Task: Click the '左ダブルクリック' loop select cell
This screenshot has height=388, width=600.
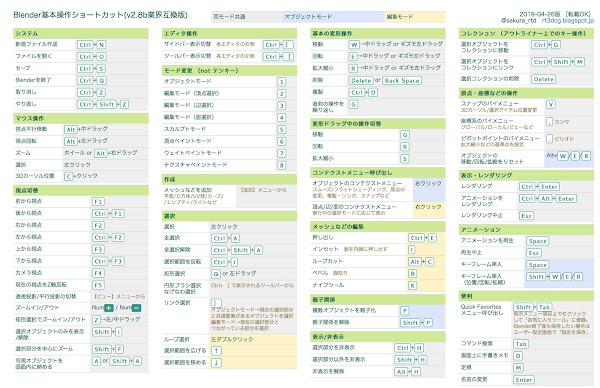Action: pyautogui.click(x=253, y=339)
